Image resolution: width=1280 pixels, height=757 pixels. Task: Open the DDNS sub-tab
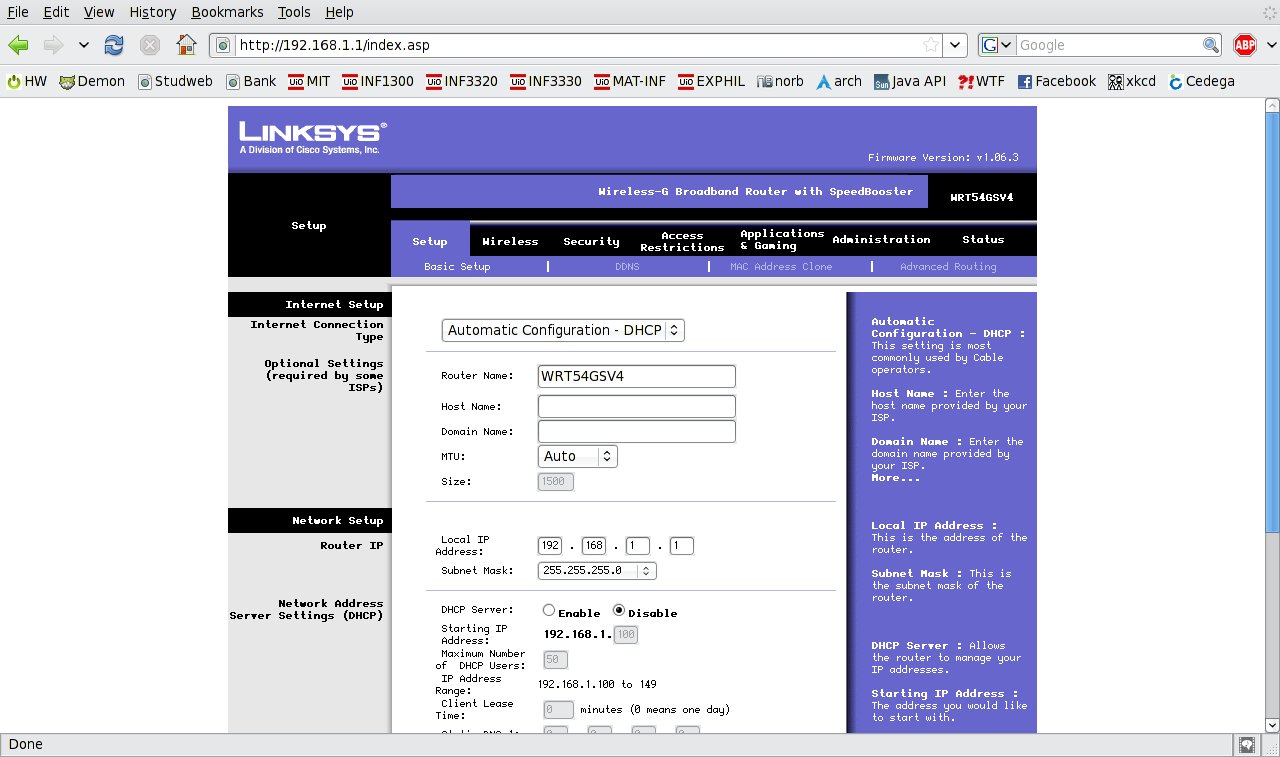pos(627,267)
